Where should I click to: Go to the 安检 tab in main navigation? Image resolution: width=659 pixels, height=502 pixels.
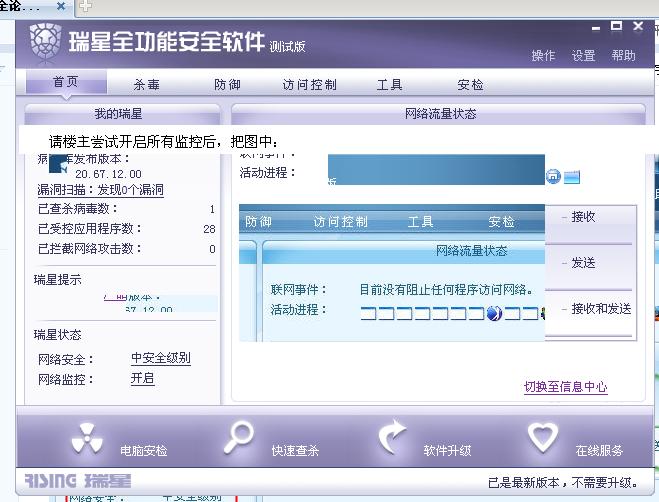coord(470,85)
